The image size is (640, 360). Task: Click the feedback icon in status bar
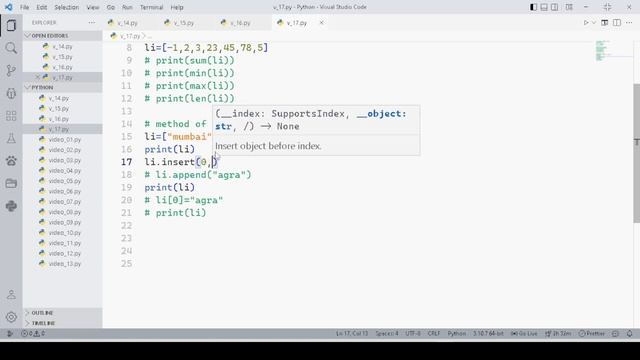coord(616,333)
